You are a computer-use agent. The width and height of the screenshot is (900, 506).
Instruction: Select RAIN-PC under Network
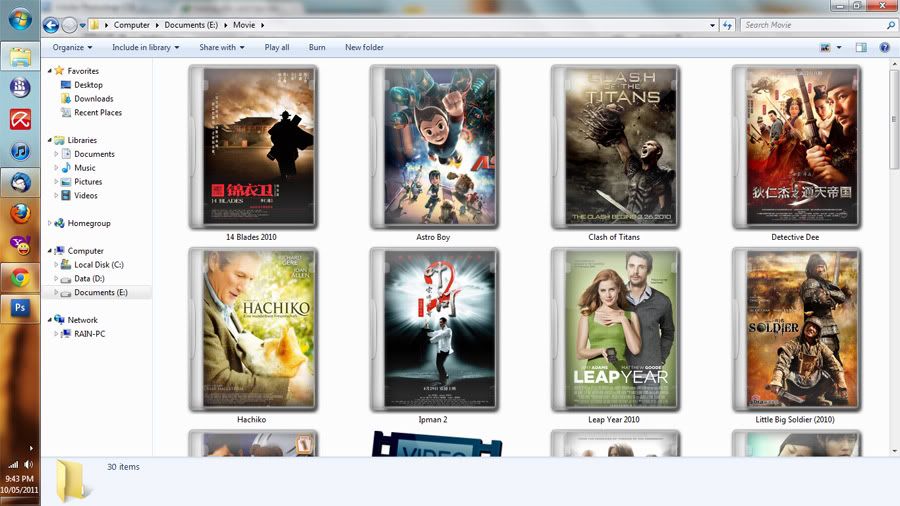pos(90,334)
